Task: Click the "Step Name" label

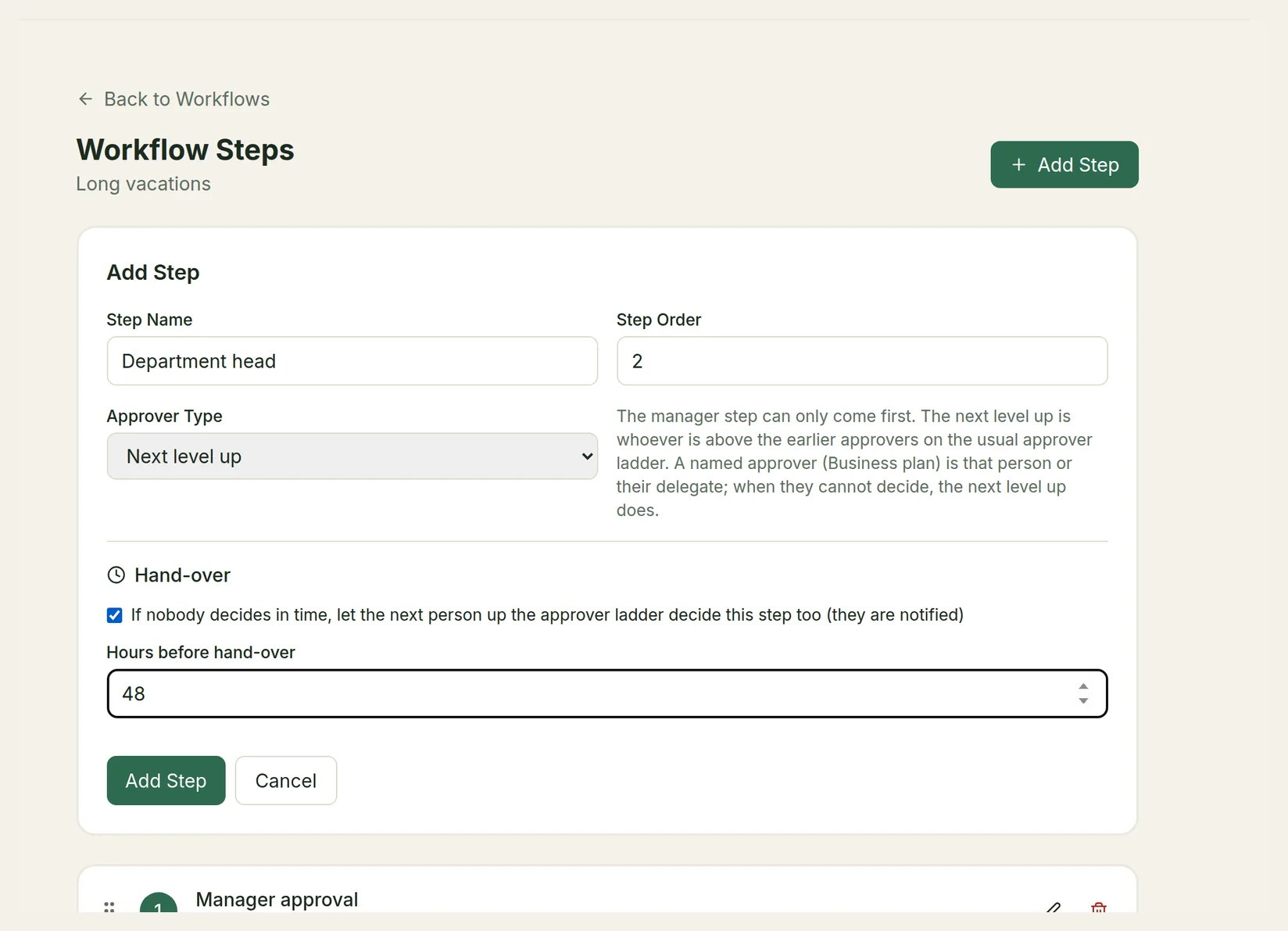Action: pos(149,320)
